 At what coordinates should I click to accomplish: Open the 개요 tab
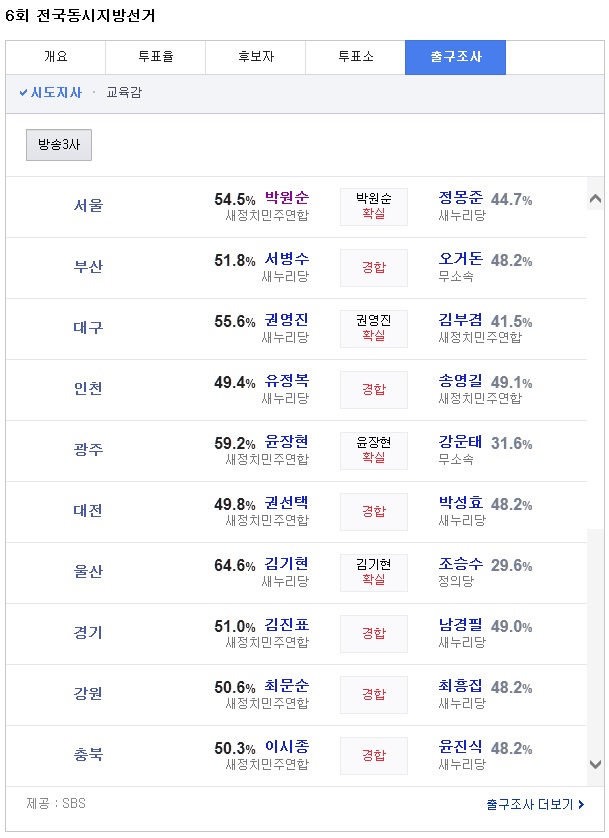(x=56, y=57)
